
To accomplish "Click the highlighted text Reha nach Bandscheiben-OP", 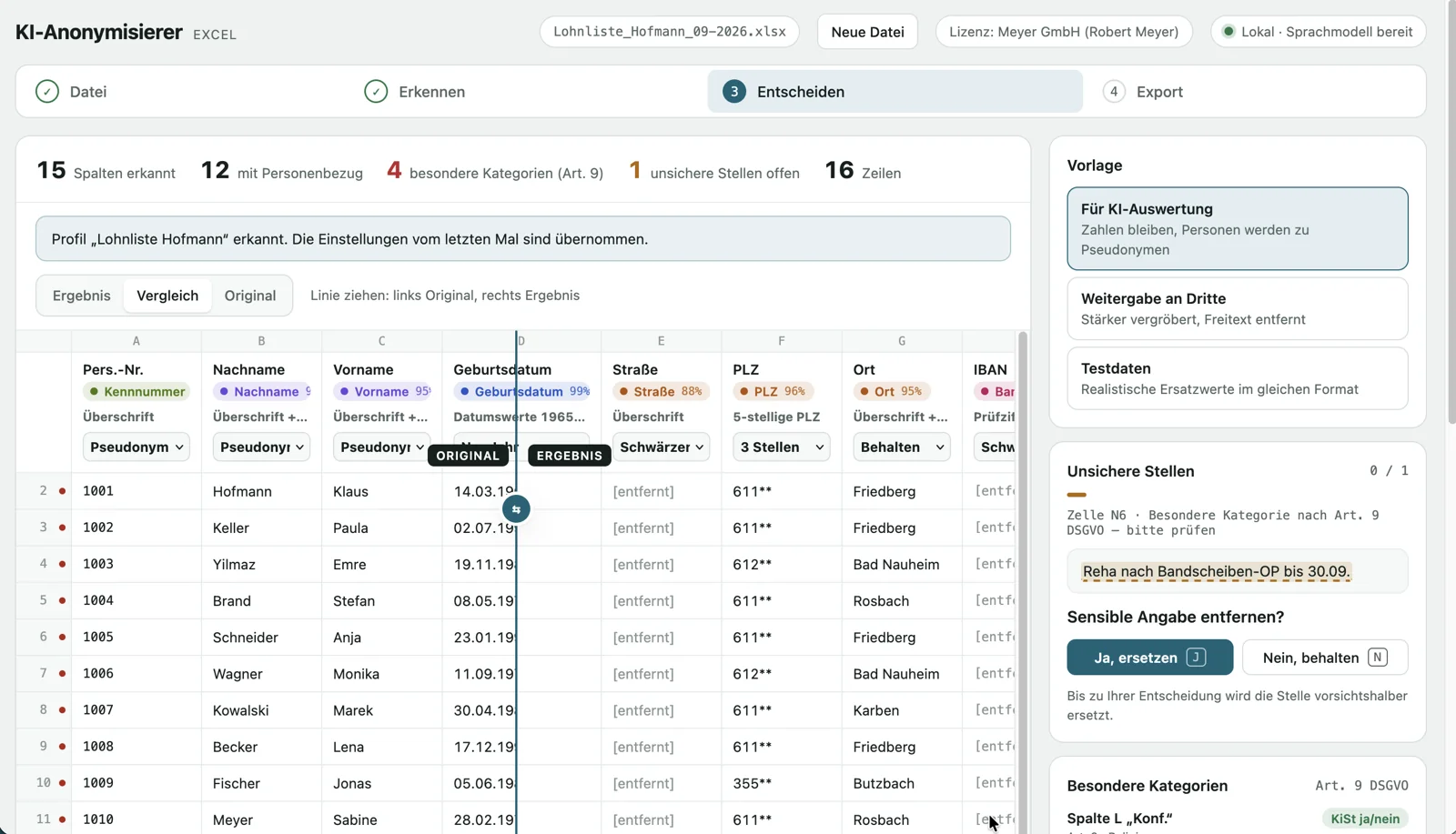I will tap(1217, 572).
